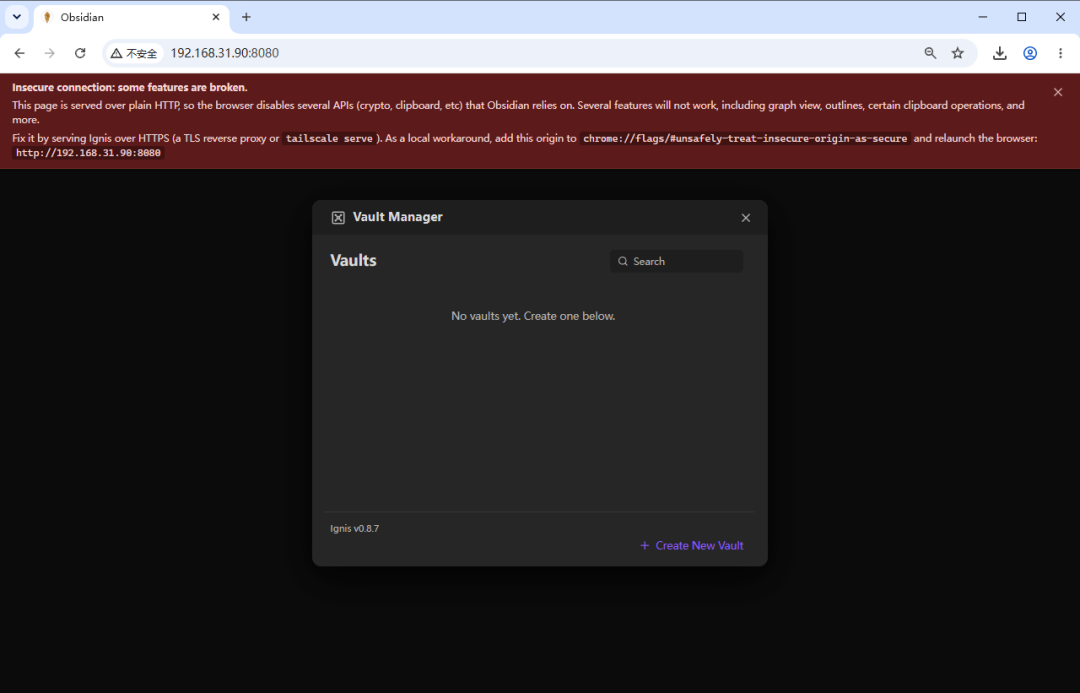
Task: Click the 'tailscale serve' code snippet
Action: pyautogui.click(x=329, y=138)
